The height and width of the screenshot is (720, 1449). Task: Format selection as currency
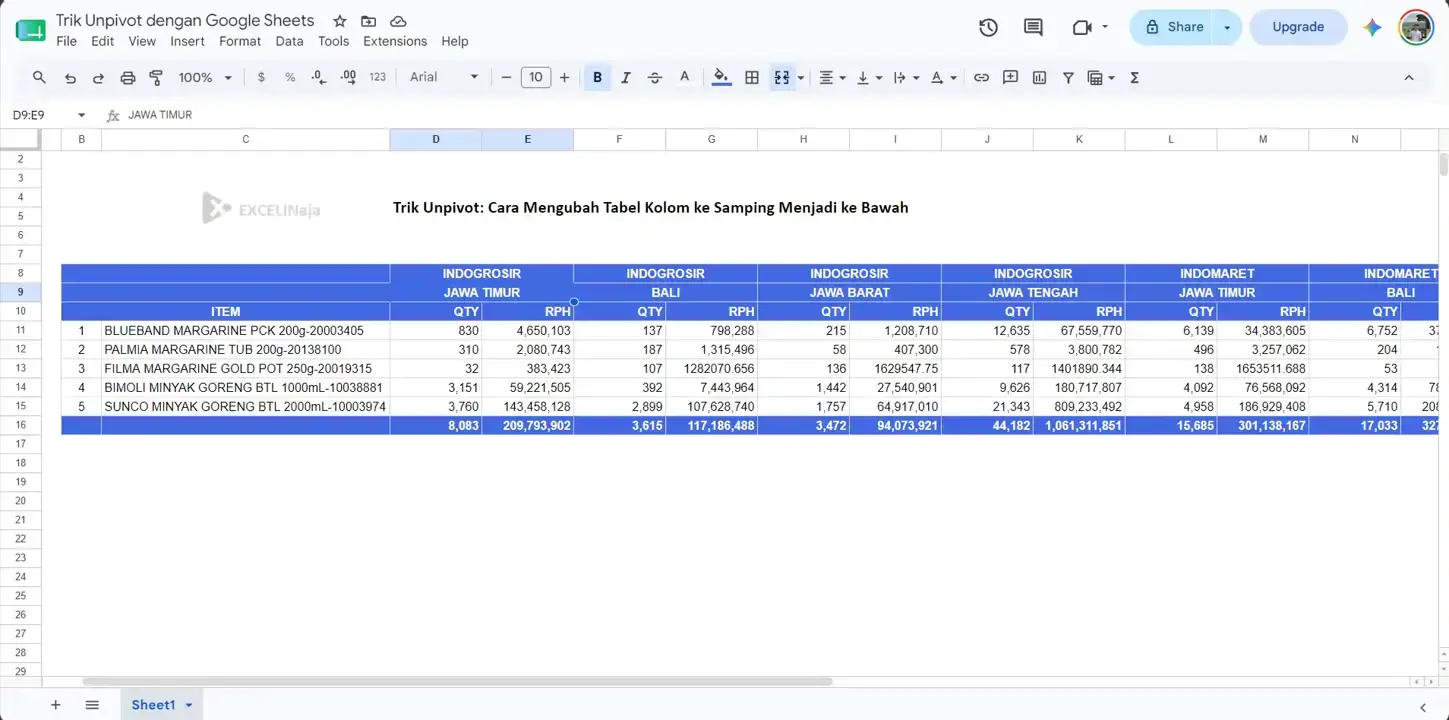[x=261, y=77]
